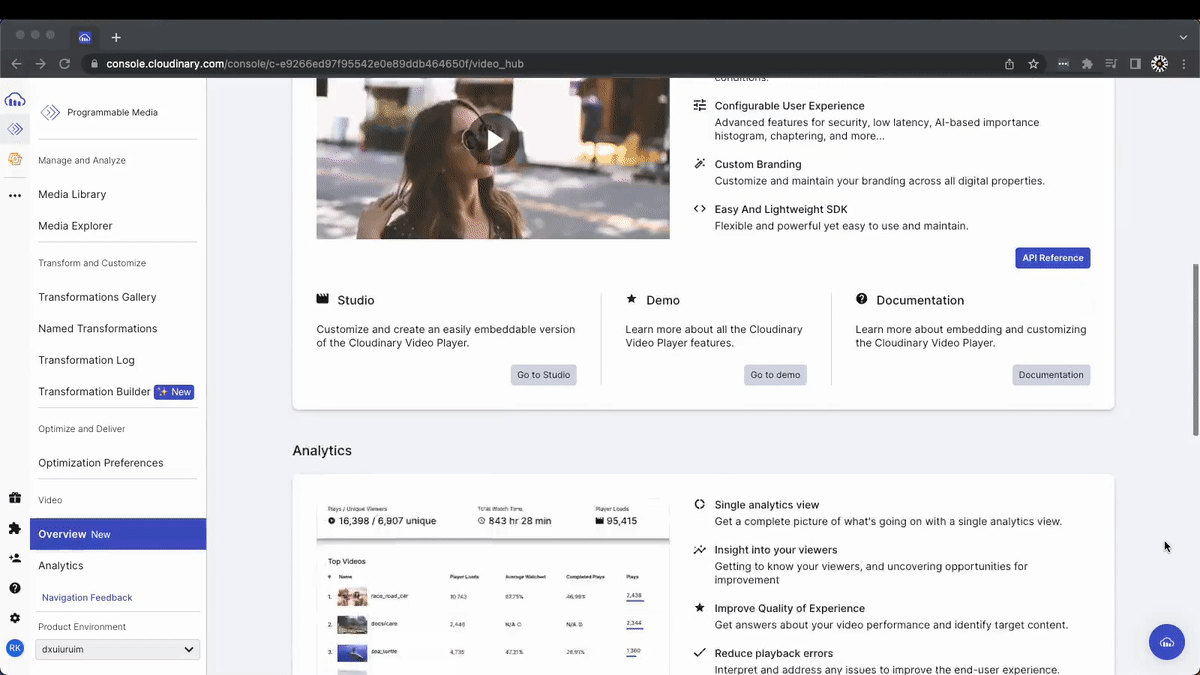Click the Cloudinary cloud logo in sidebar
This screenshot has height=675, width=1200.
[x=15, y=99]
